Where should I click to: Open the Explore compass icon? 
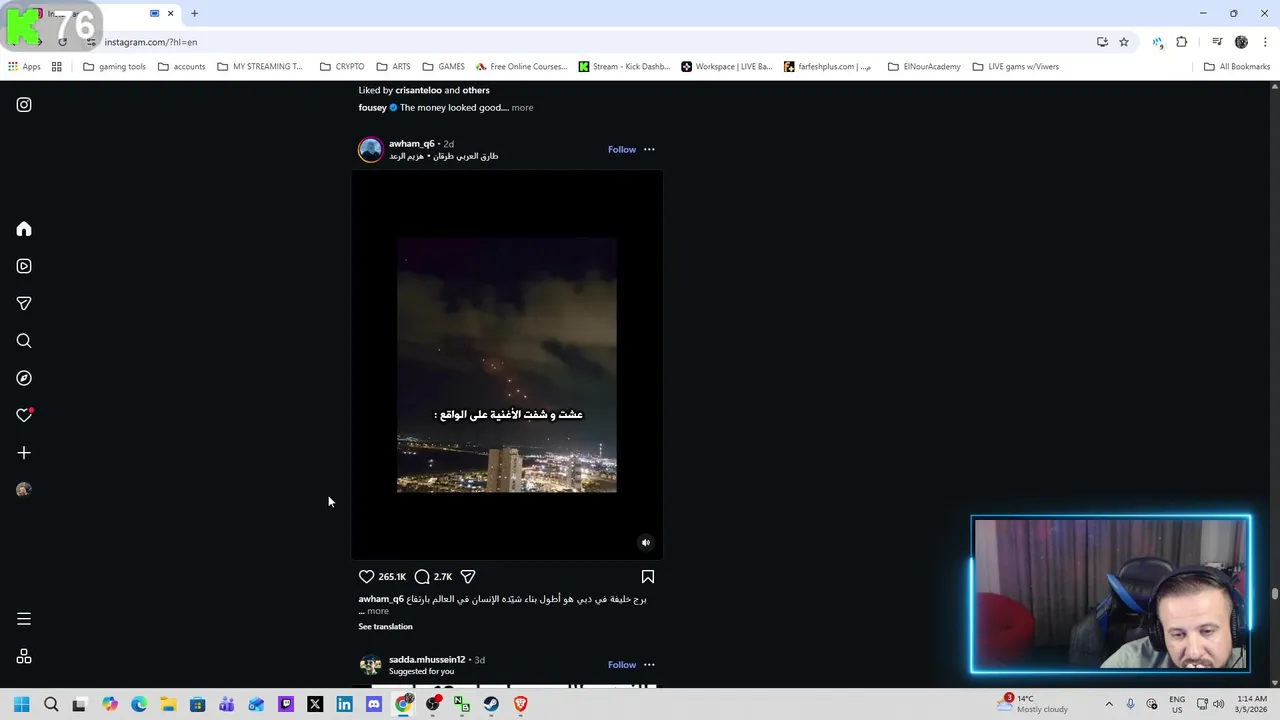click(x=24, y=378)
